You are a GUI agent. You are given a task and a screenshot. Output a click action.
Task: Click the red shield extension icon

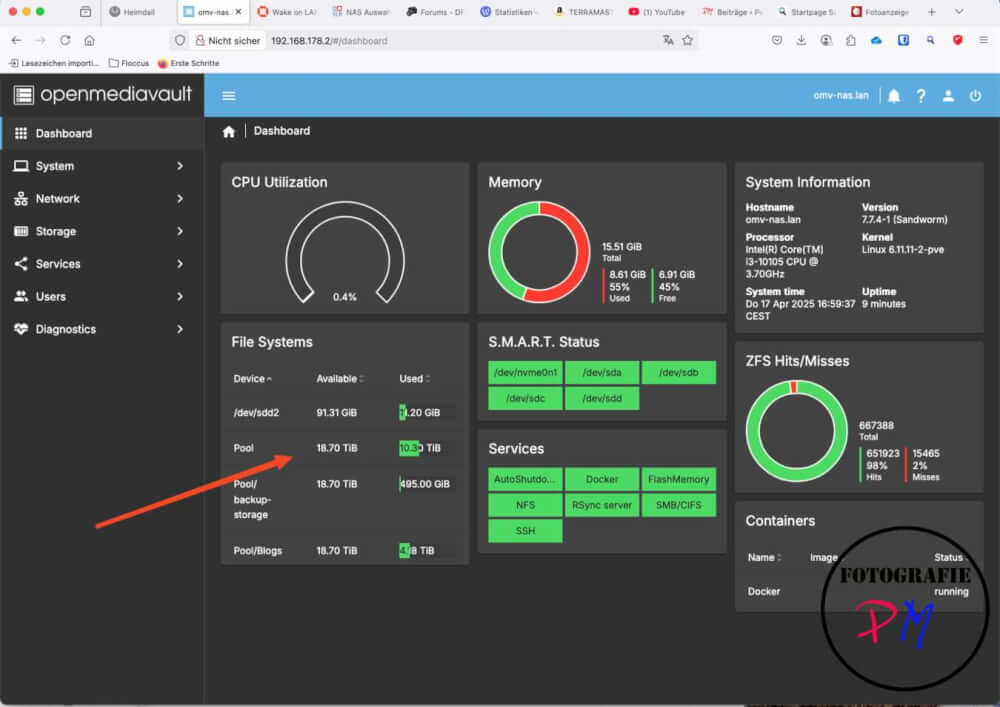click(957, 40)
